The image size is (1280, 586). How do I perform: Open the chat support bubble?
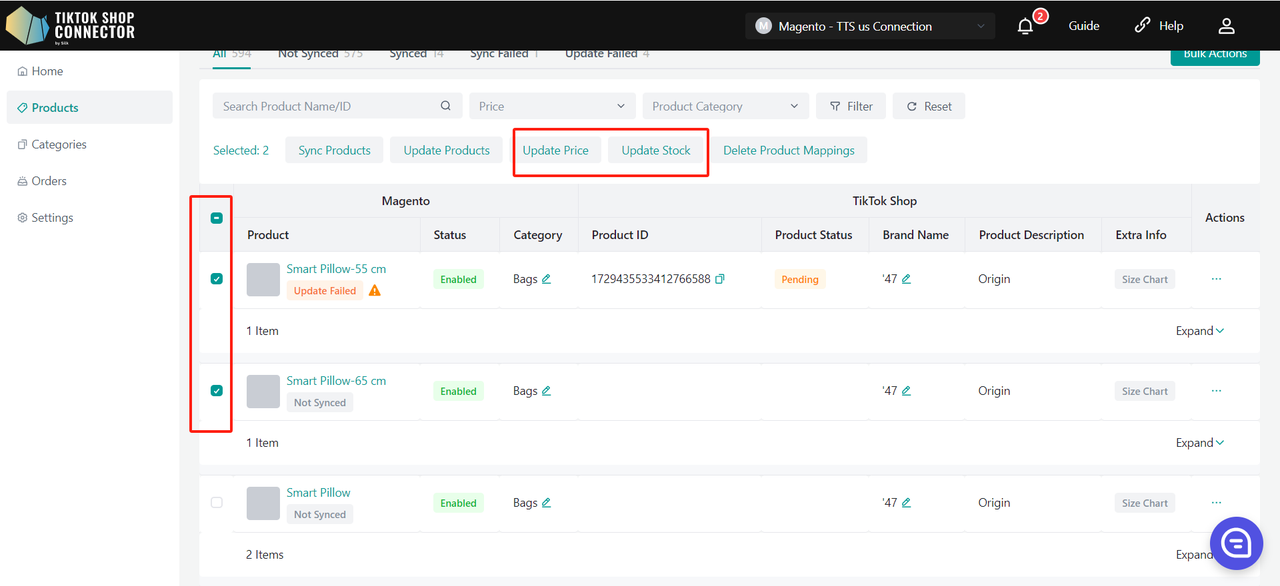pyautogui.click(x=1236, y=543)
